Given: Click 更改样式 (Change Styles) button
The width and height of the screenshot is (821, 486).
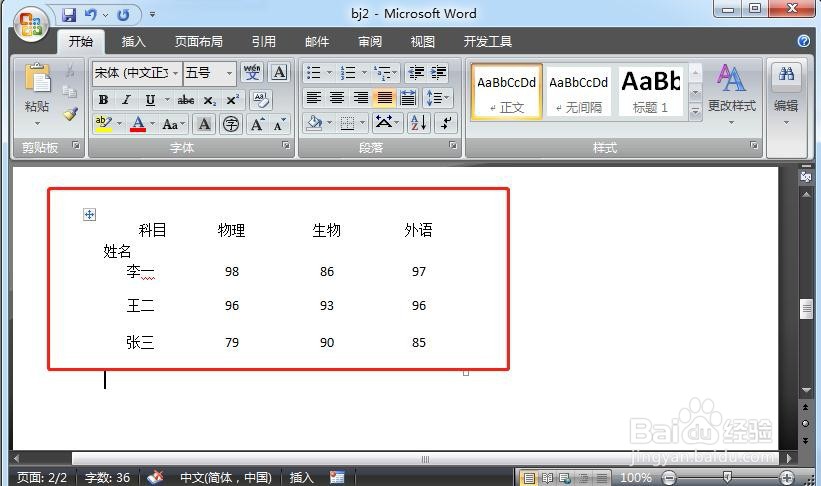Looking at the screenshot, I should click(731, 94).
